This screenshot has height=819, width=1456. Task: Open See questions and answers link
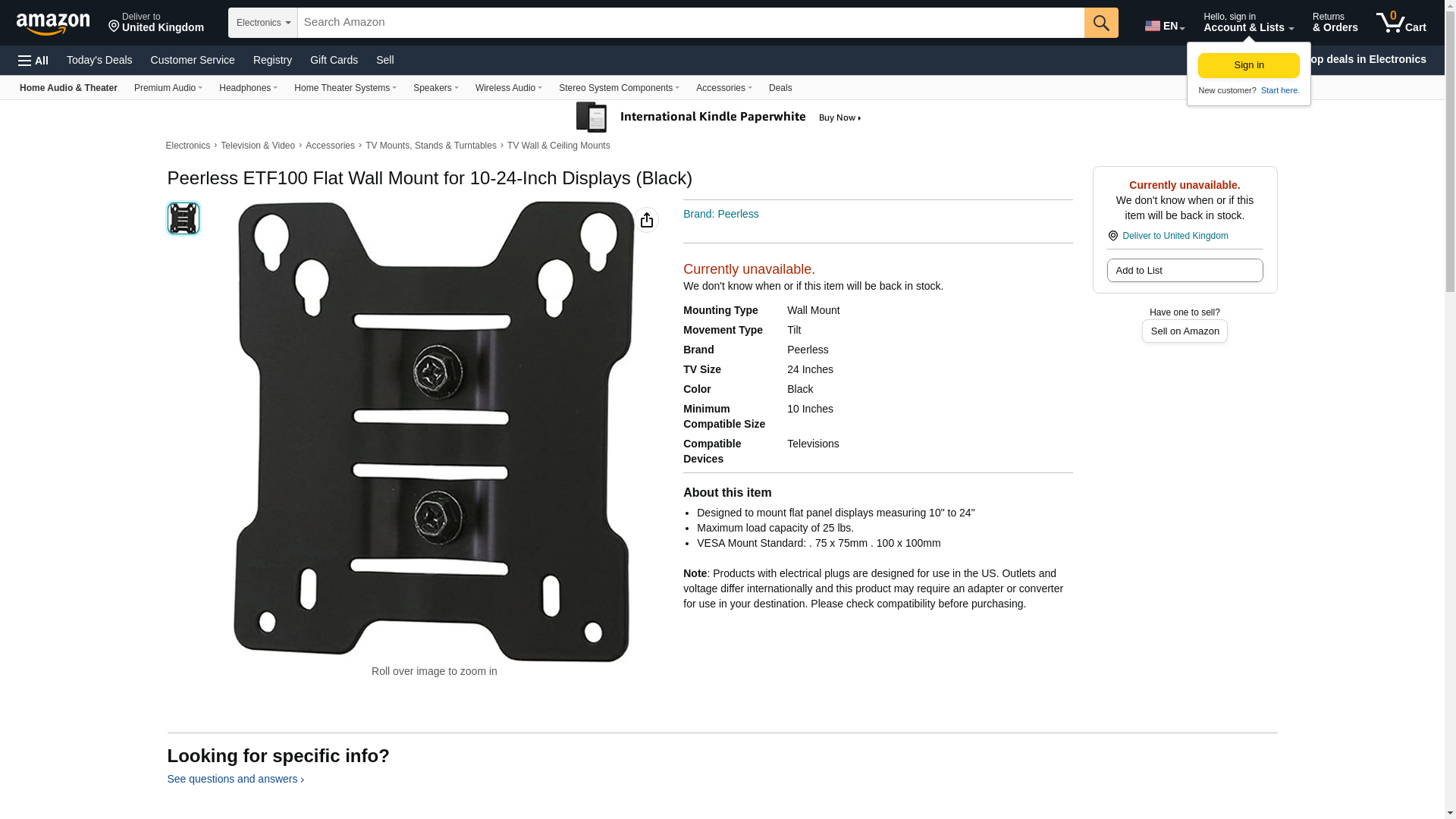pos(235,779)
